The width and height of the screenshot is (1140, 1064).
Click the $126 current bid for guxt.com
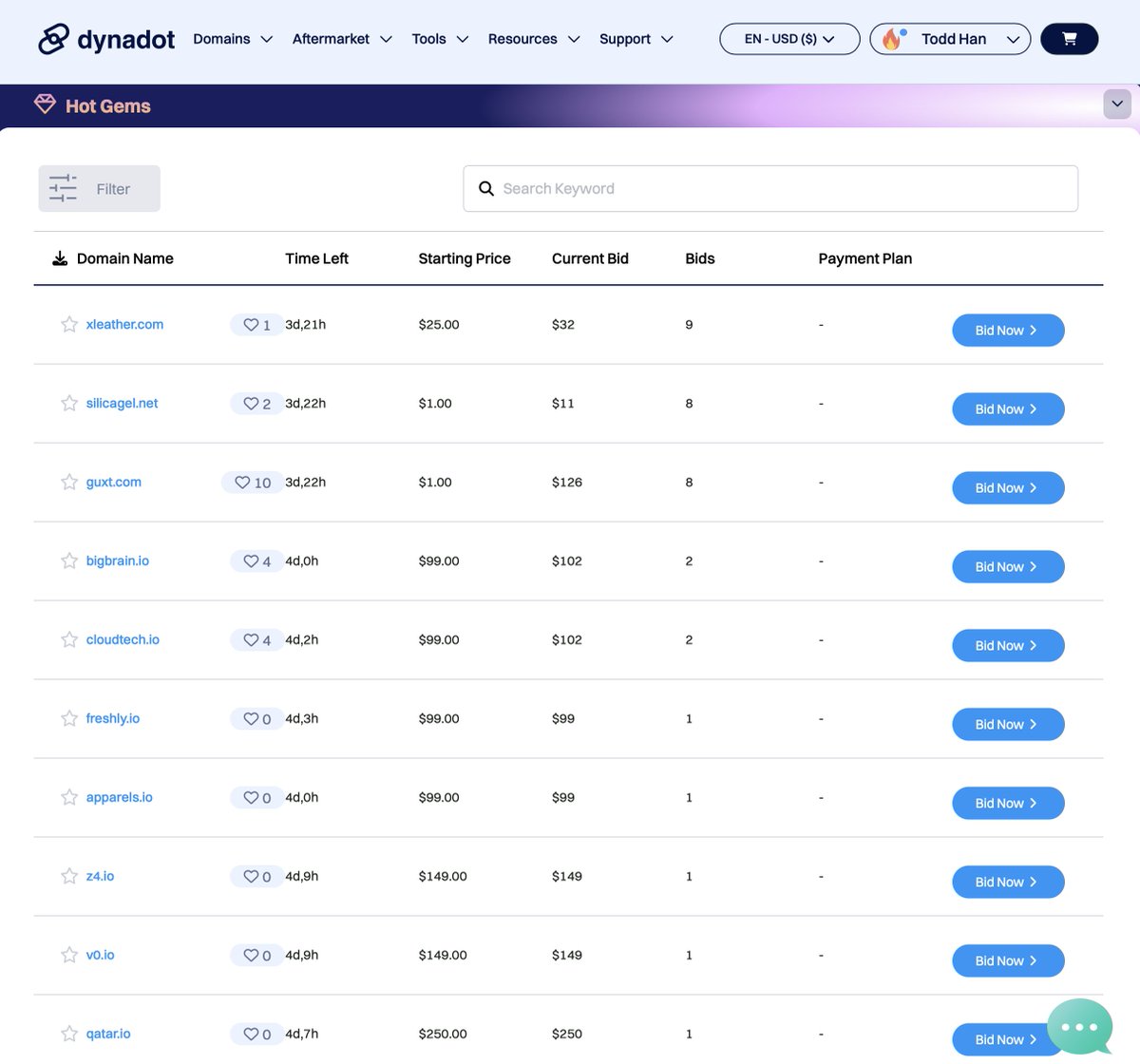[x=567, y=482]
